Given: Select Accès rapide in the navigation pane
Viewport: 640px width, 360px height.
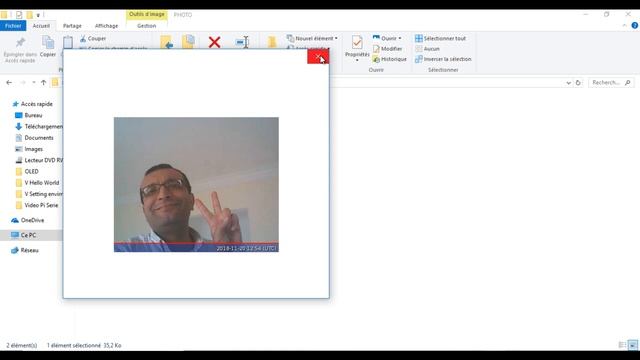Looking at the screenshot, I should [32, 104].
